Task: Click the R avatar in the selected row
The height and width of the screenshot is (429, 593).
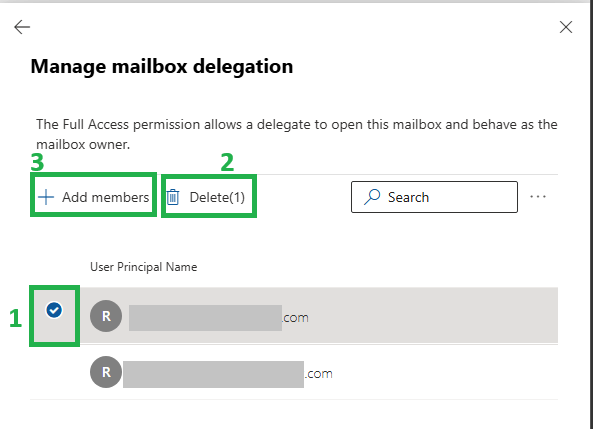Action: 106,316
